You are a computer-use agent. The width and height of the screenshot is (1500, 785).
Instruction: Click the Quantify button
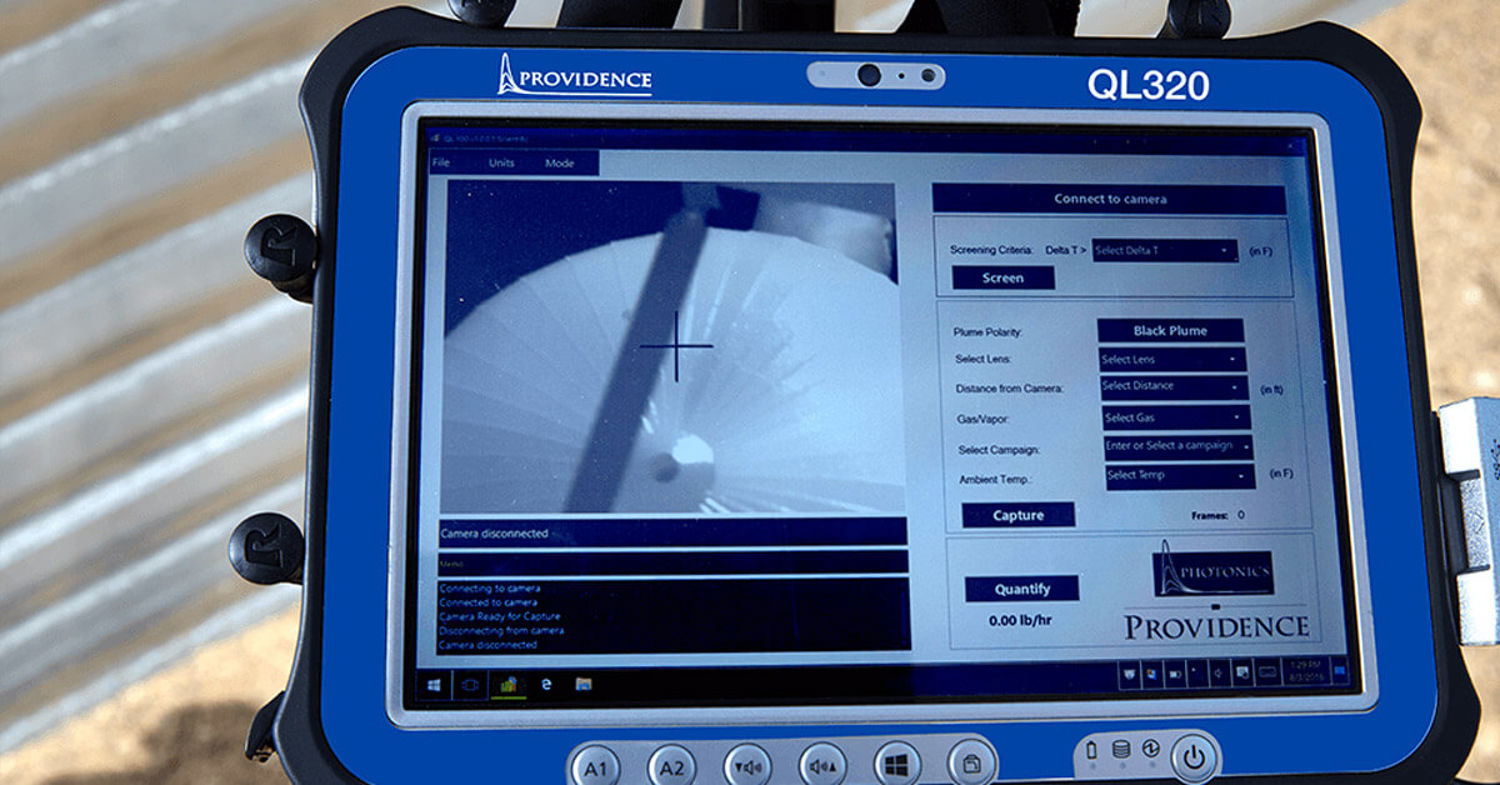pos(1022,589)
